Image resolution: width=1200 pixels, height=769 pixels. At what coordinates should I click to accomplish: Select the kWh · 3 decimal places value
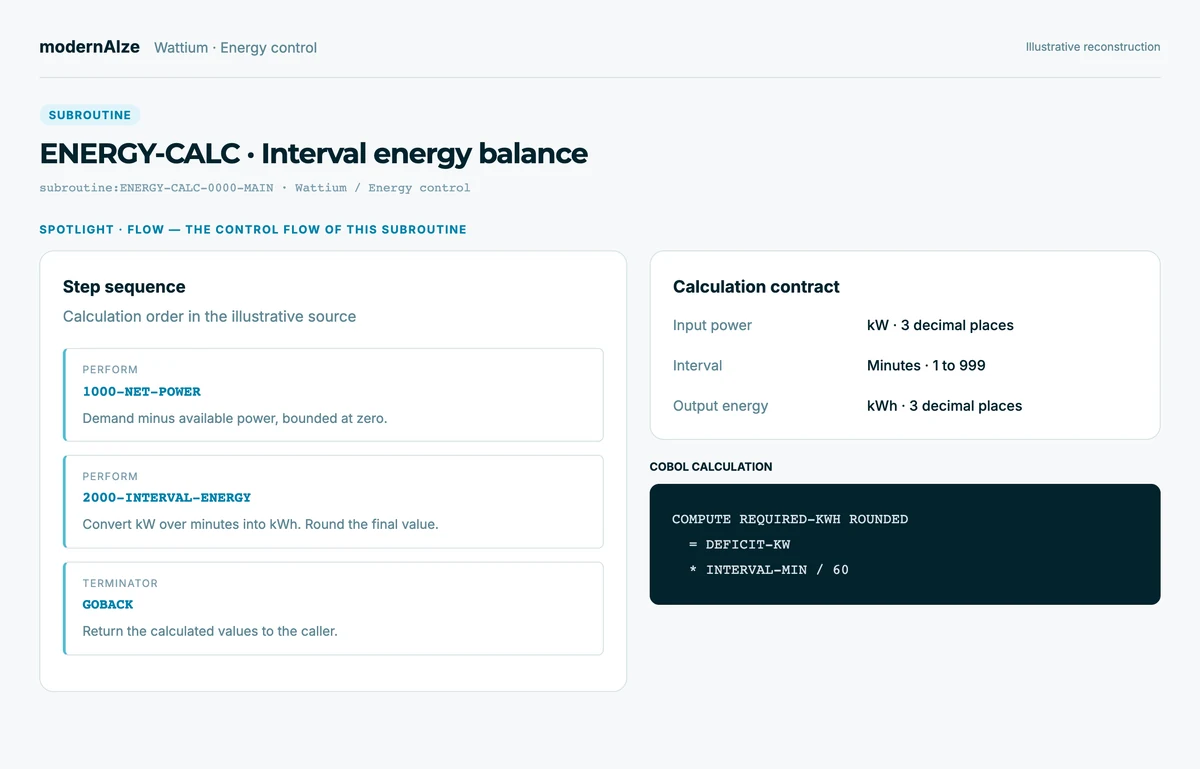click(x=944, y=406)
